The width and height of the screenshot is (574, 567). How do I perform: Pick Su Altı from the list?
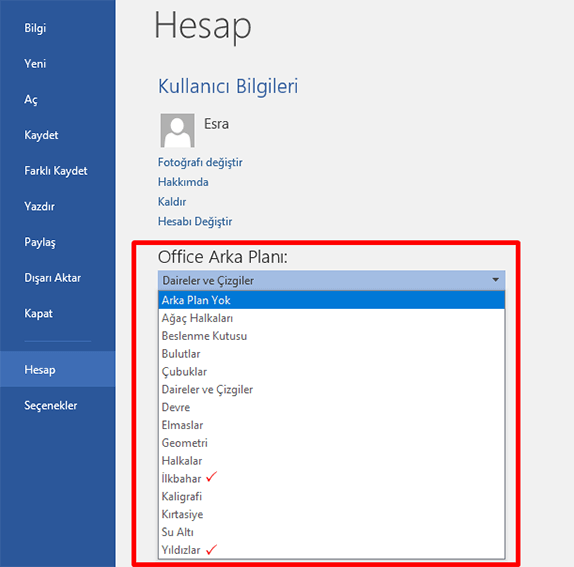tap(331, 532)
